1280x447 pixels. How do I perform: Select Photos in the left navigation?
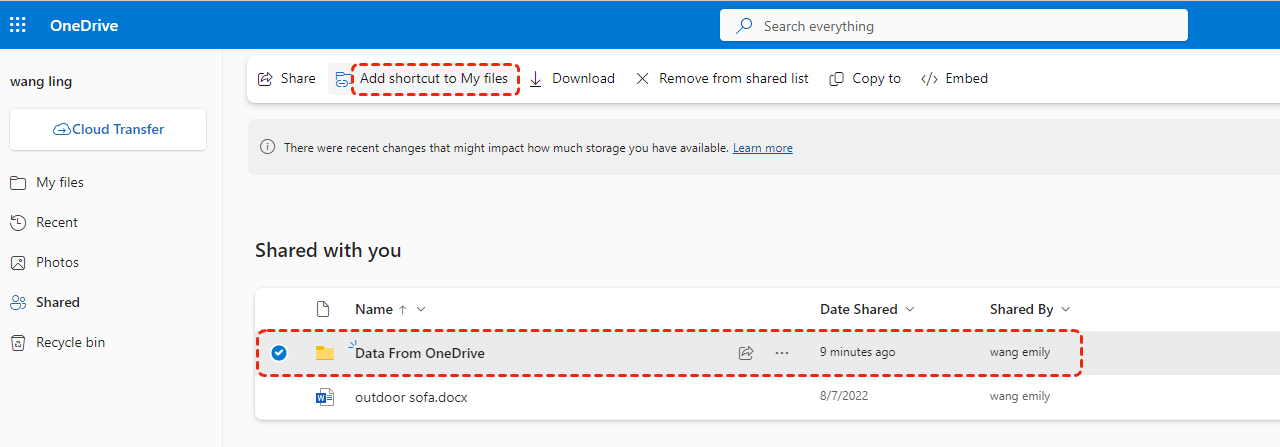click(57, 263)
